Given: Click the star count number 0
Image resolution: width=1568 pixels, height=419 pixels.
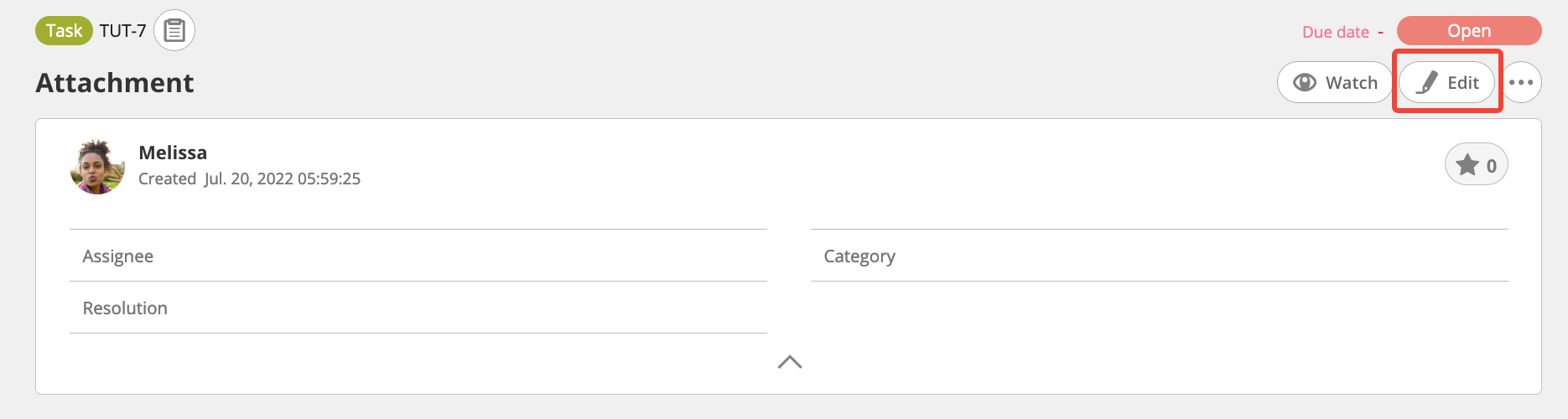Looking at the screenshot, I should click(1492, 166).
